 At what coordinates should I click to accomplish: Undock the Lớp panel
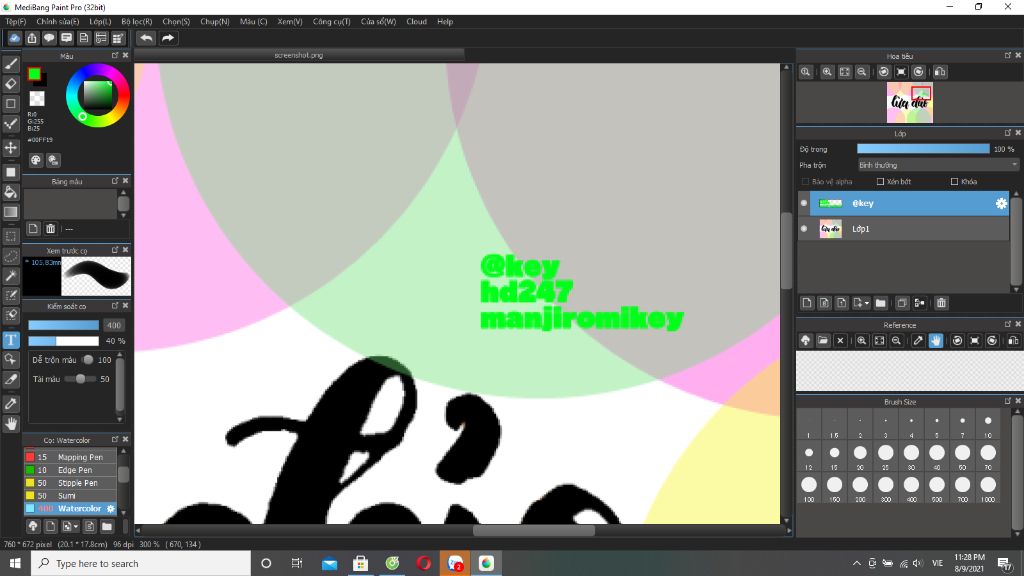[x=1008, y=133]
